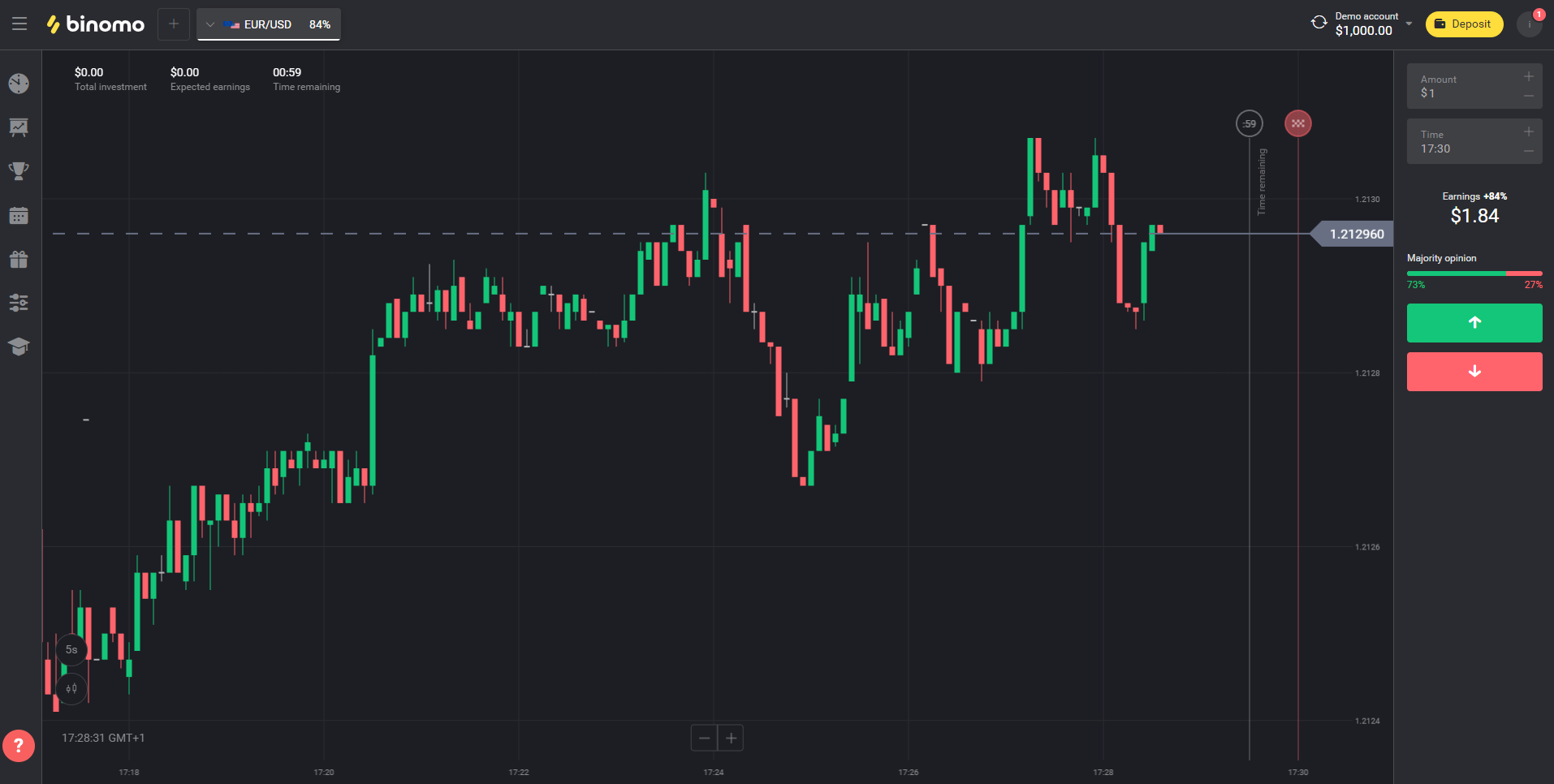This screenshot has height=784, width=1554.
Task: Zoom out the chart with minus
Action: tap(704, 738)
